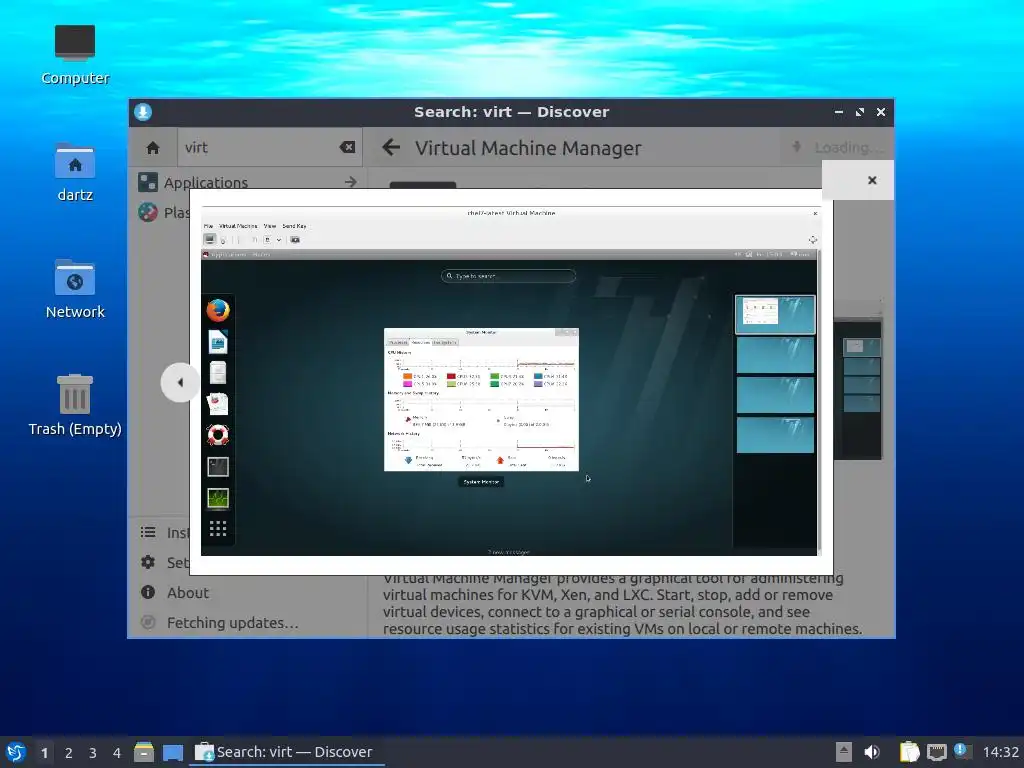Open the dartz home folder icon
Screen dimensions: 1024x768
[x=74, y=173]
